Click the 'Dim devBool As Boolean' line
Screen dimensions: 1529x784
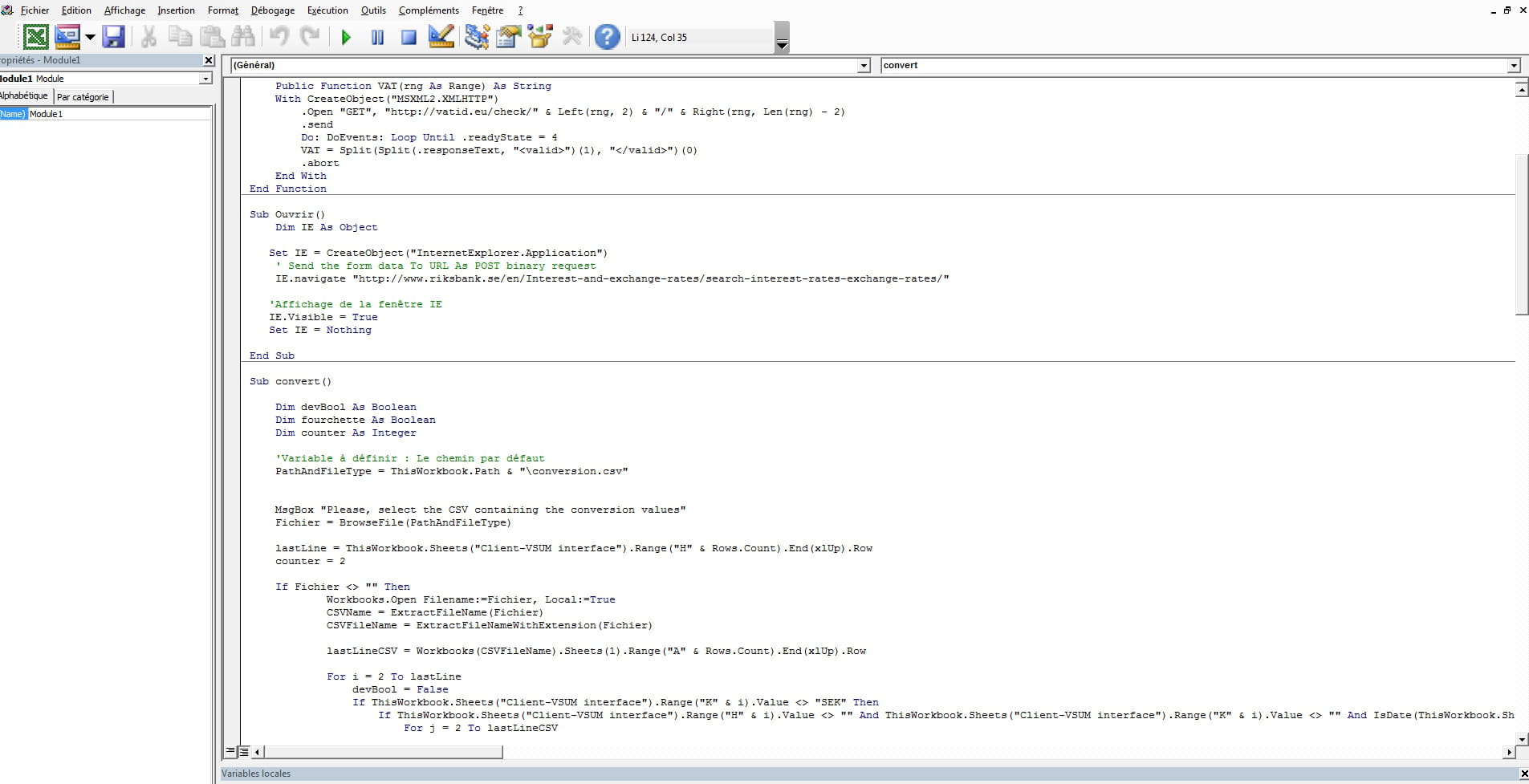(346, 407)
